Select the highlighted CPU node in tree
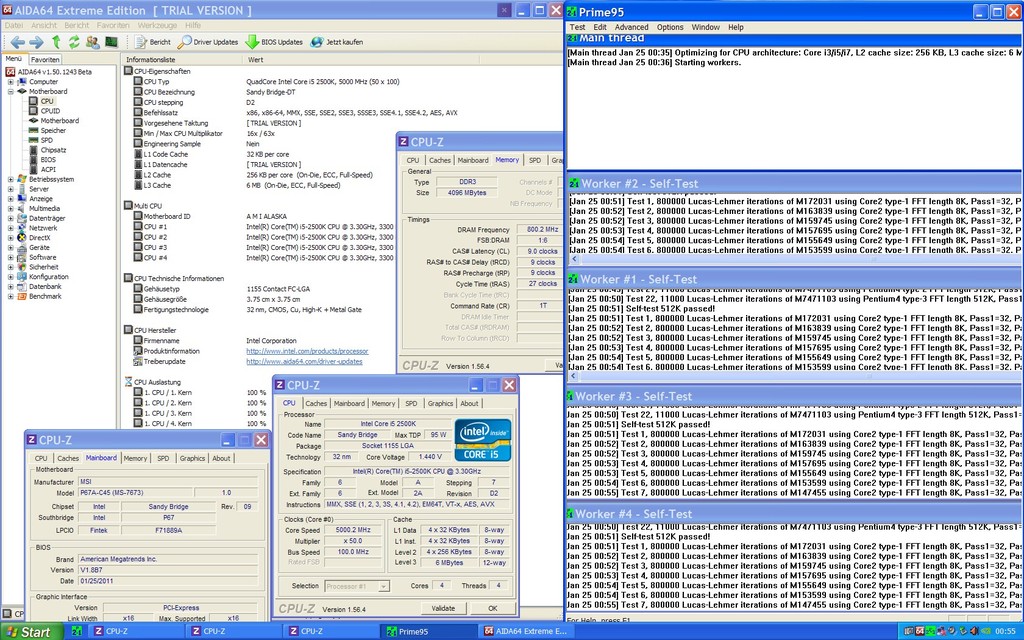This screenshot has height=640, width=1024. point(47,101)
